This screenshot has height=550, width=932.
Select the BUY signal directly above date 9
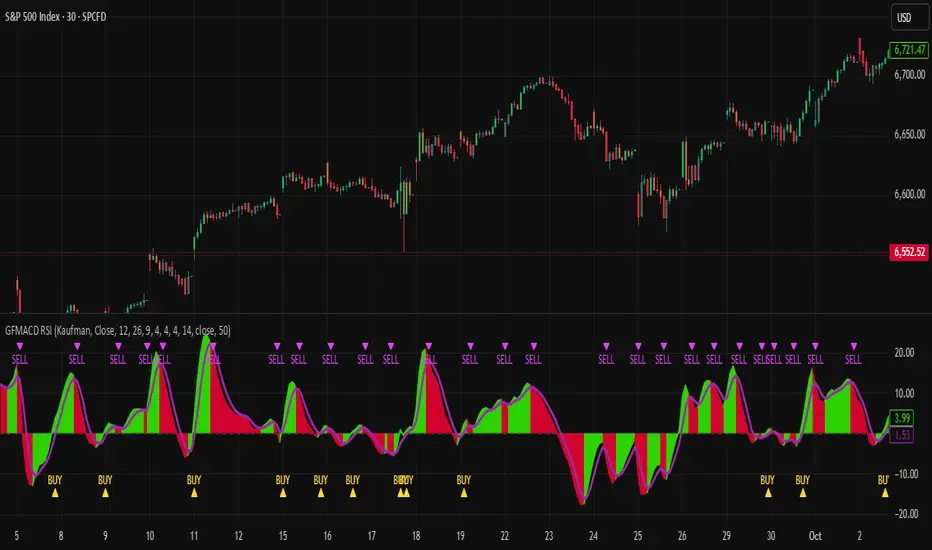click(105, 486)
